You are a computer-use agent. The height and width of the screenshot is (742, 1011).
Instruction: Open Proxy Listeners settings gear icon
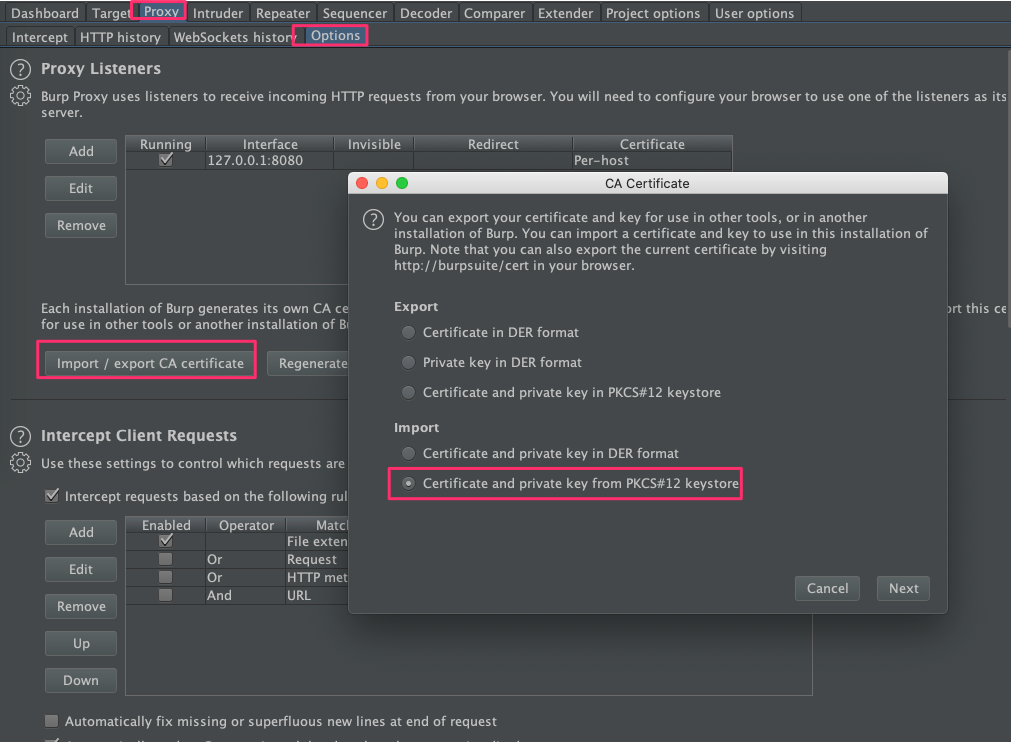(x=20, y=95)
